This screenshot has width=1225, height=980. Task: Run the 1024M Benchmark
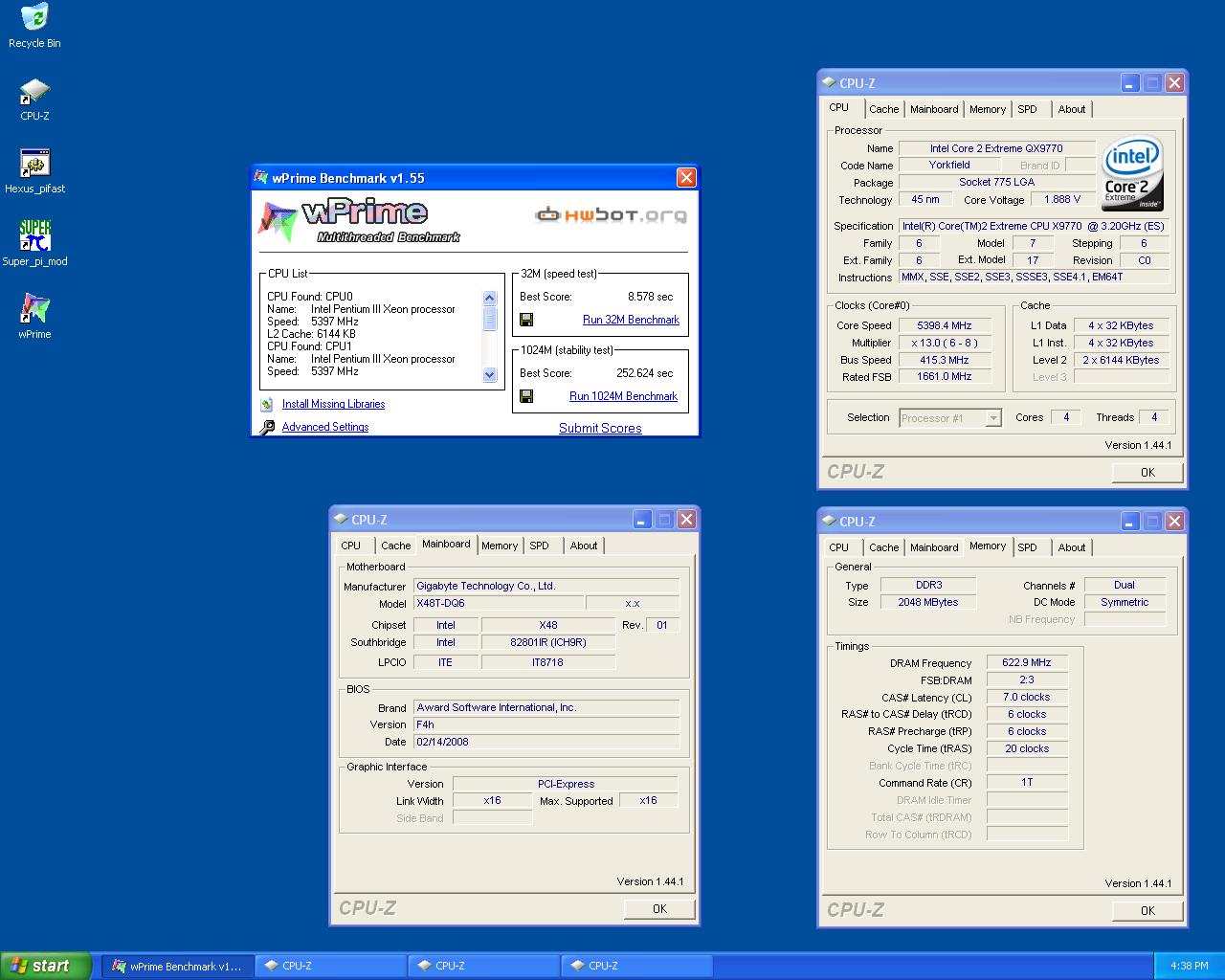click(623, 396)
